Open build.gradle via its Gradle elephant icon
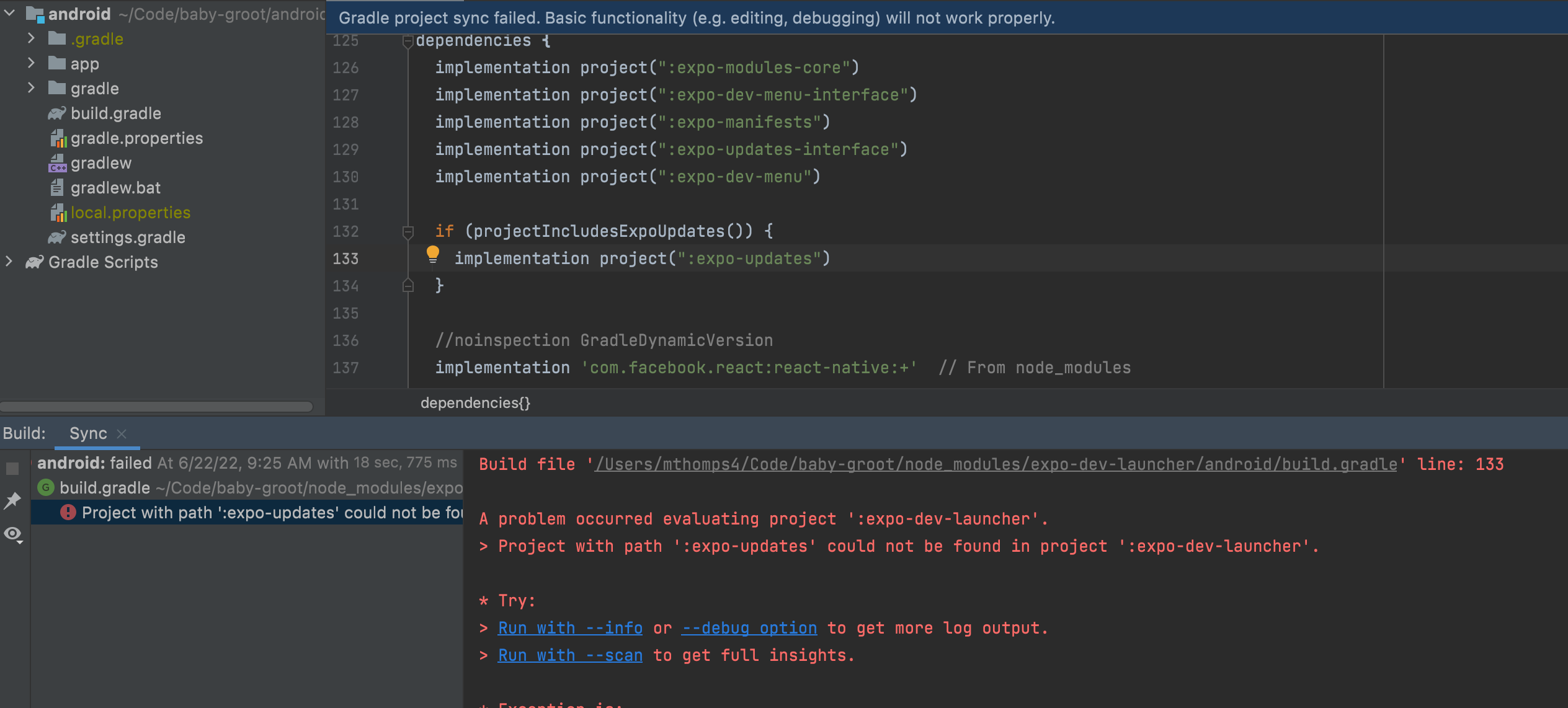 [58, 113]
